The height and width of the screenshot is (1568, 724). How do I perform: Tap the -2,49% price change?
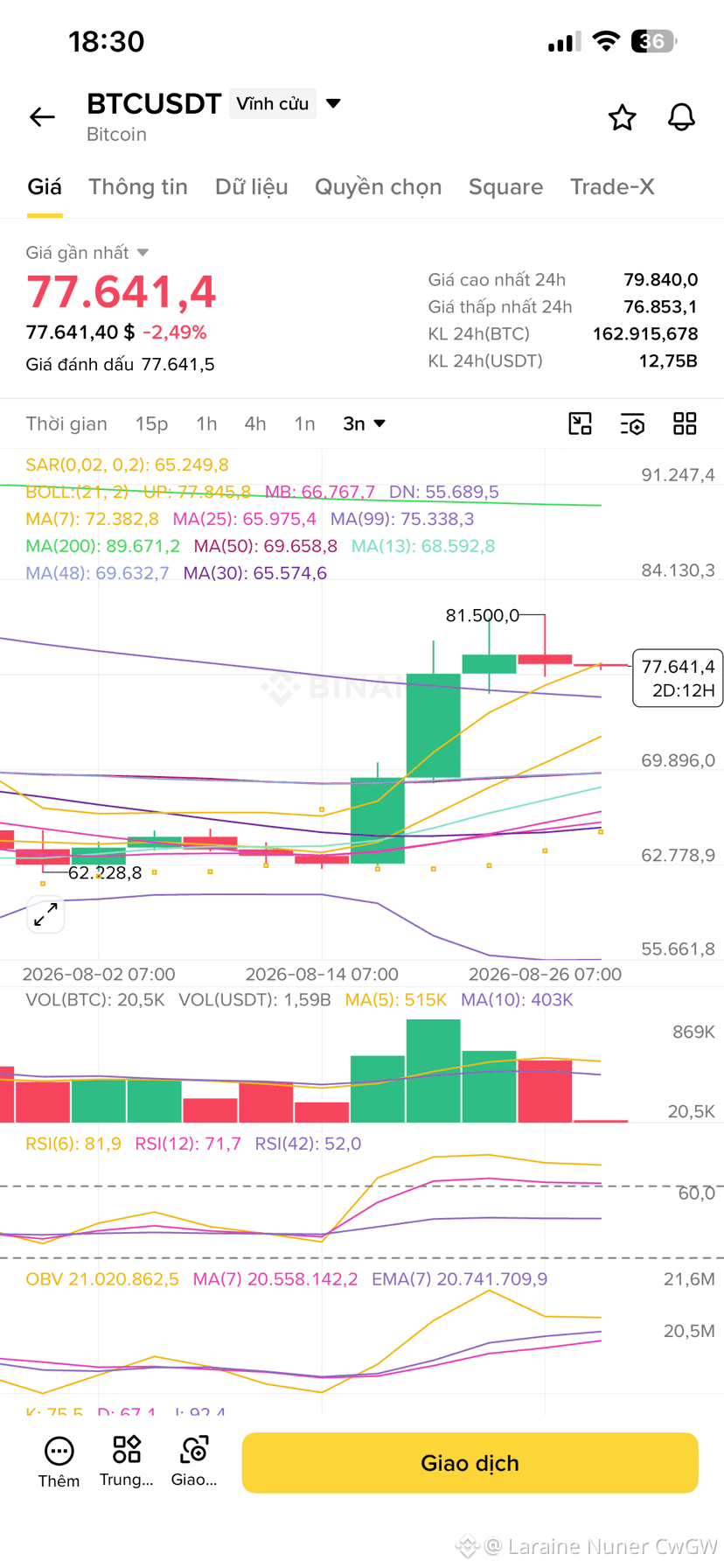tap(175, 332)
